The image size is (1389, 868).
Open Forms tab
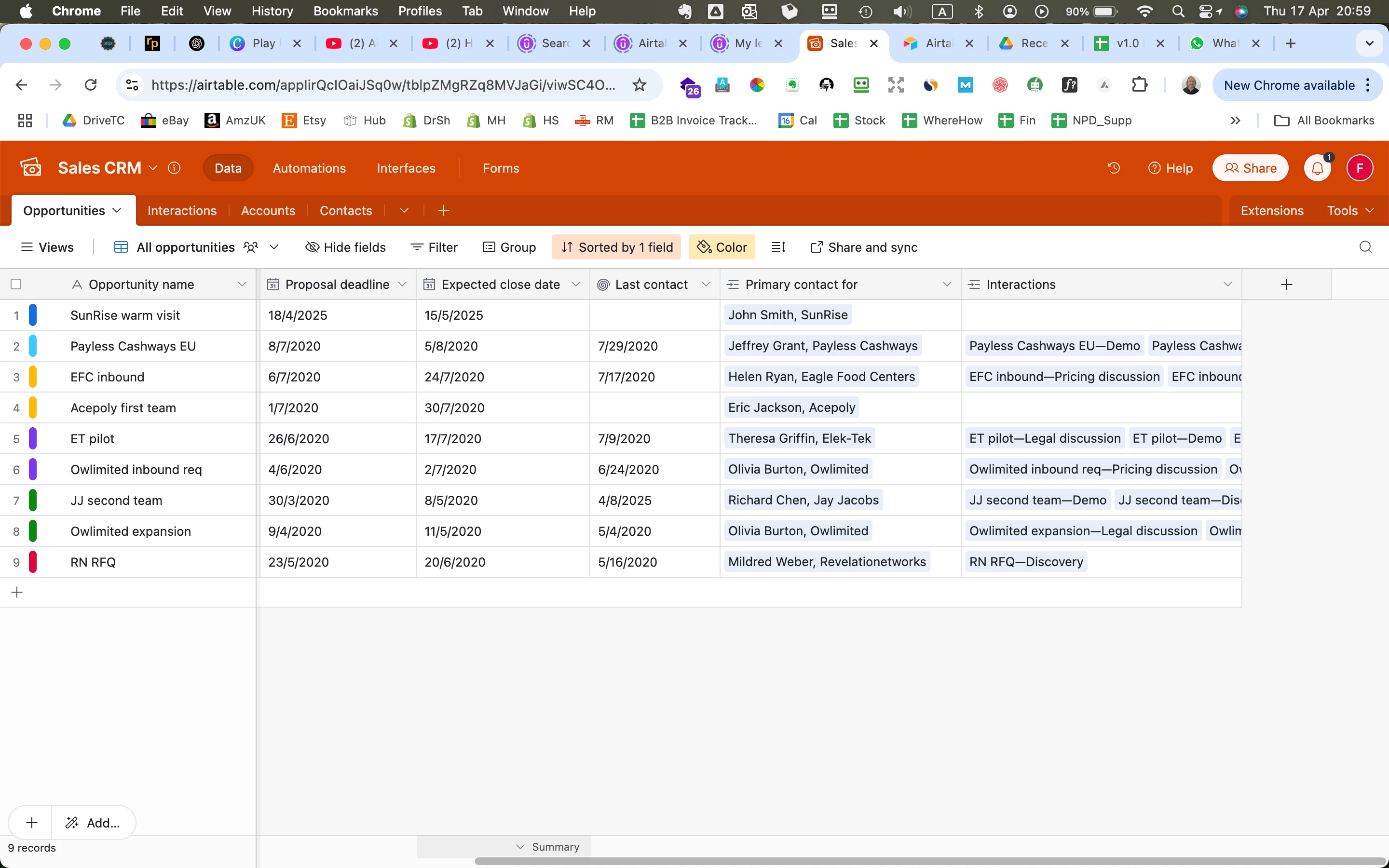click(x=501, y=168)
